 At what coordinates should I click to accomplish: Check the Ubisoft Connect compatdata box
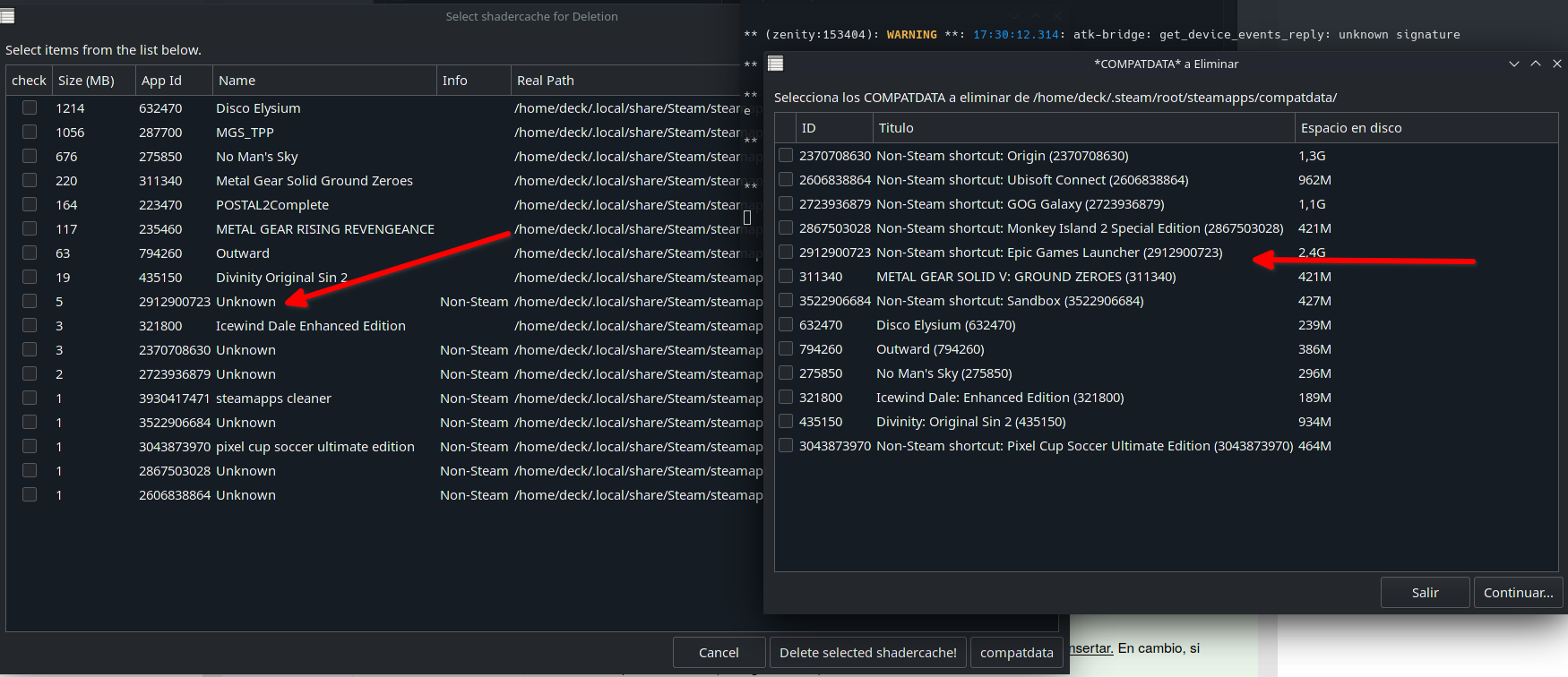click(786, 179)
